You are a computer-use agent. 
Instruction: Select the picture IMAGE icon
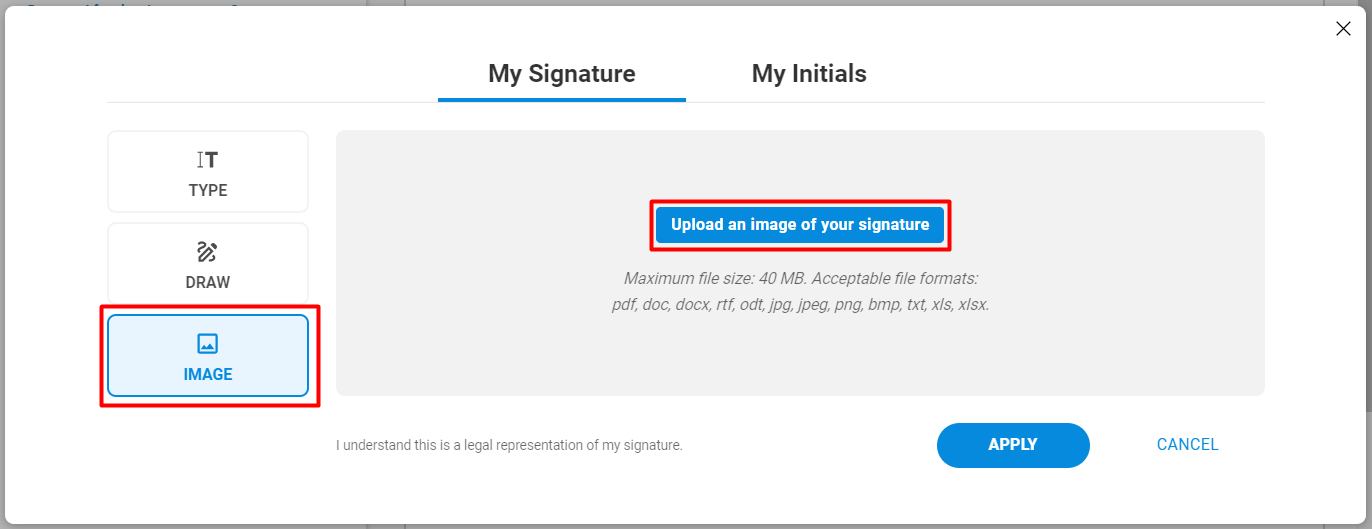click(207, 344)
